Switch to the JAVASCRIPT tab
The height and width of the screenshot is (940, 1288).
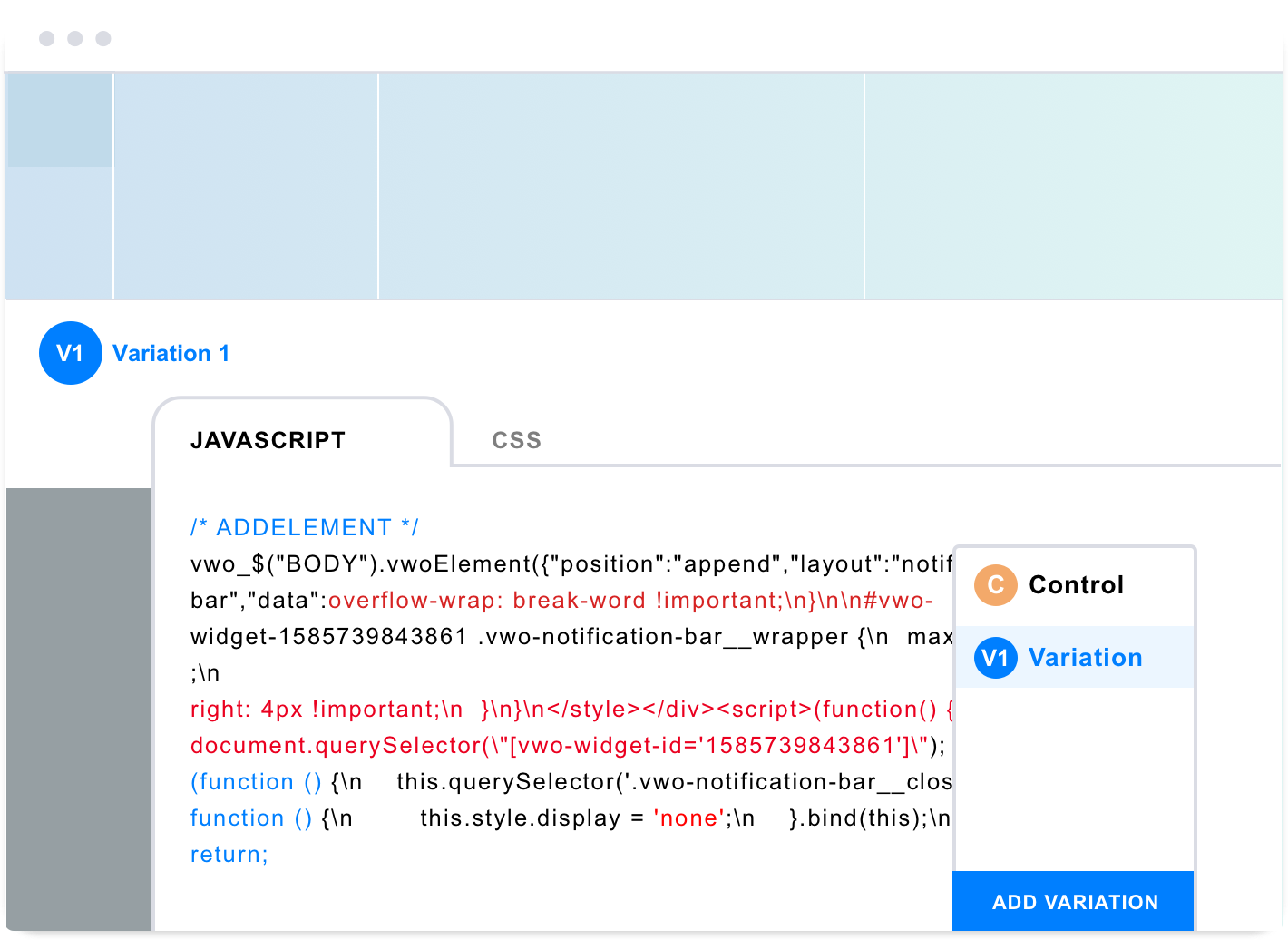coord(267,440)
